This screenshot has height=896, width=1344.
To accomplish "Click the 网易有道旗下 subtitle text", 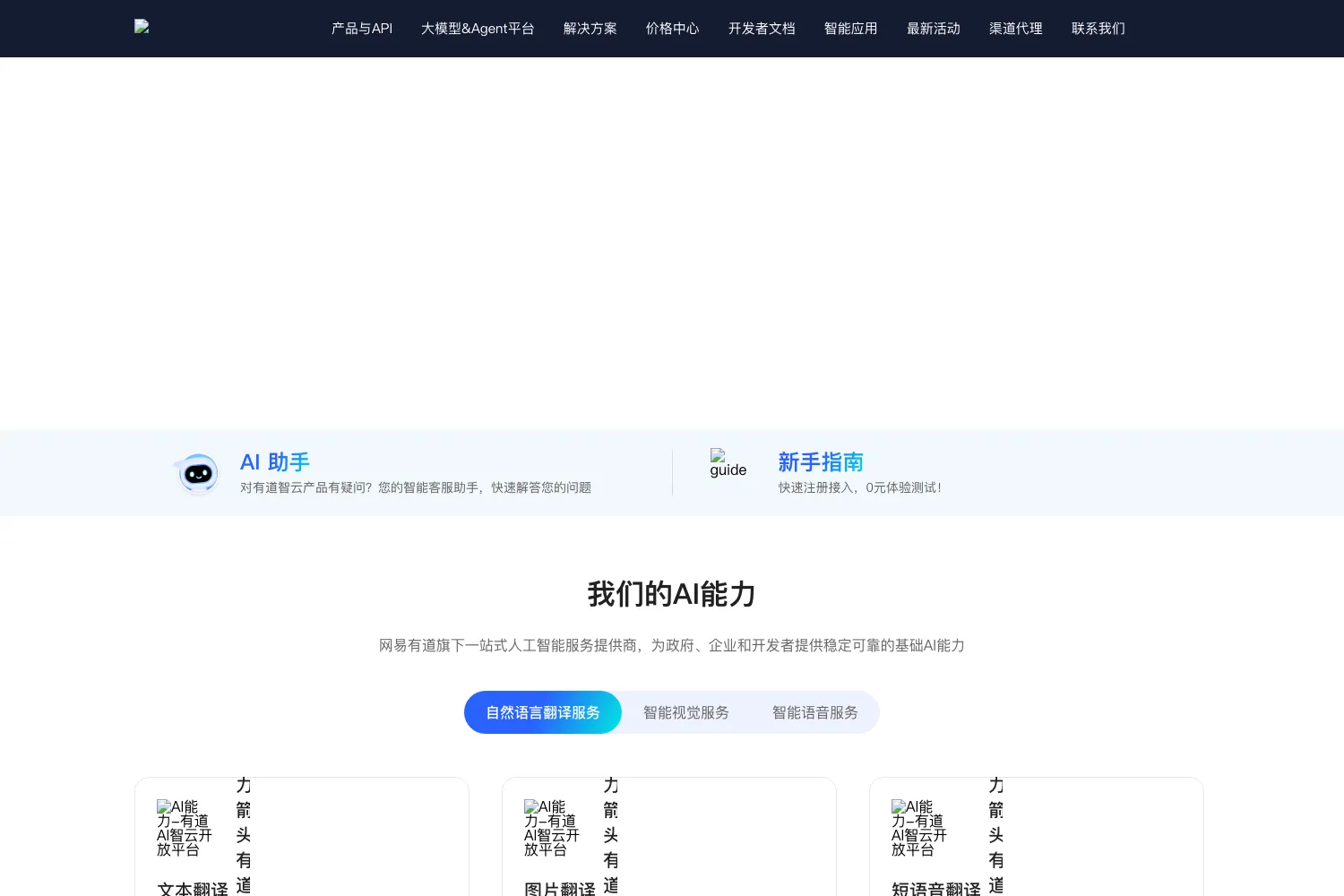I will click(672, 645).
